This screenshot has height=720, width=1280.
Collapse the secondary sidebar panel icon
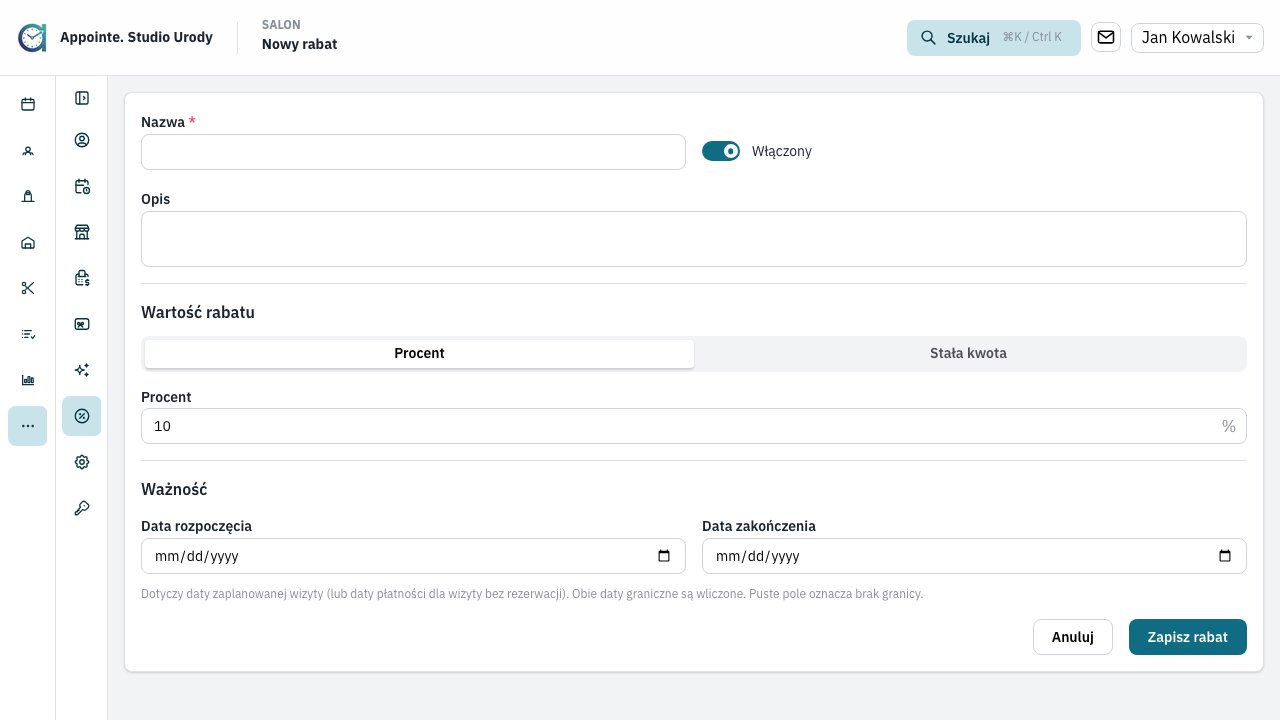(82, 98)
